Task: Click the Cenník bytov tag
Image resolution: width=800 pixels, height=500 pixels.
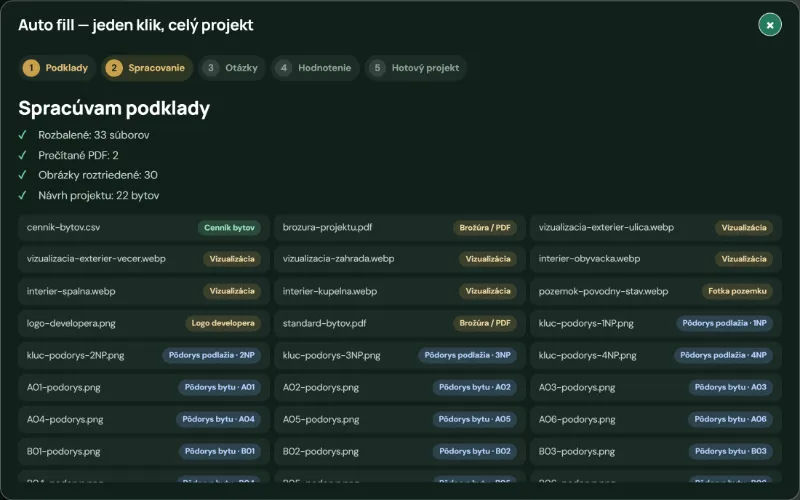Action: [x=229, y=228]
